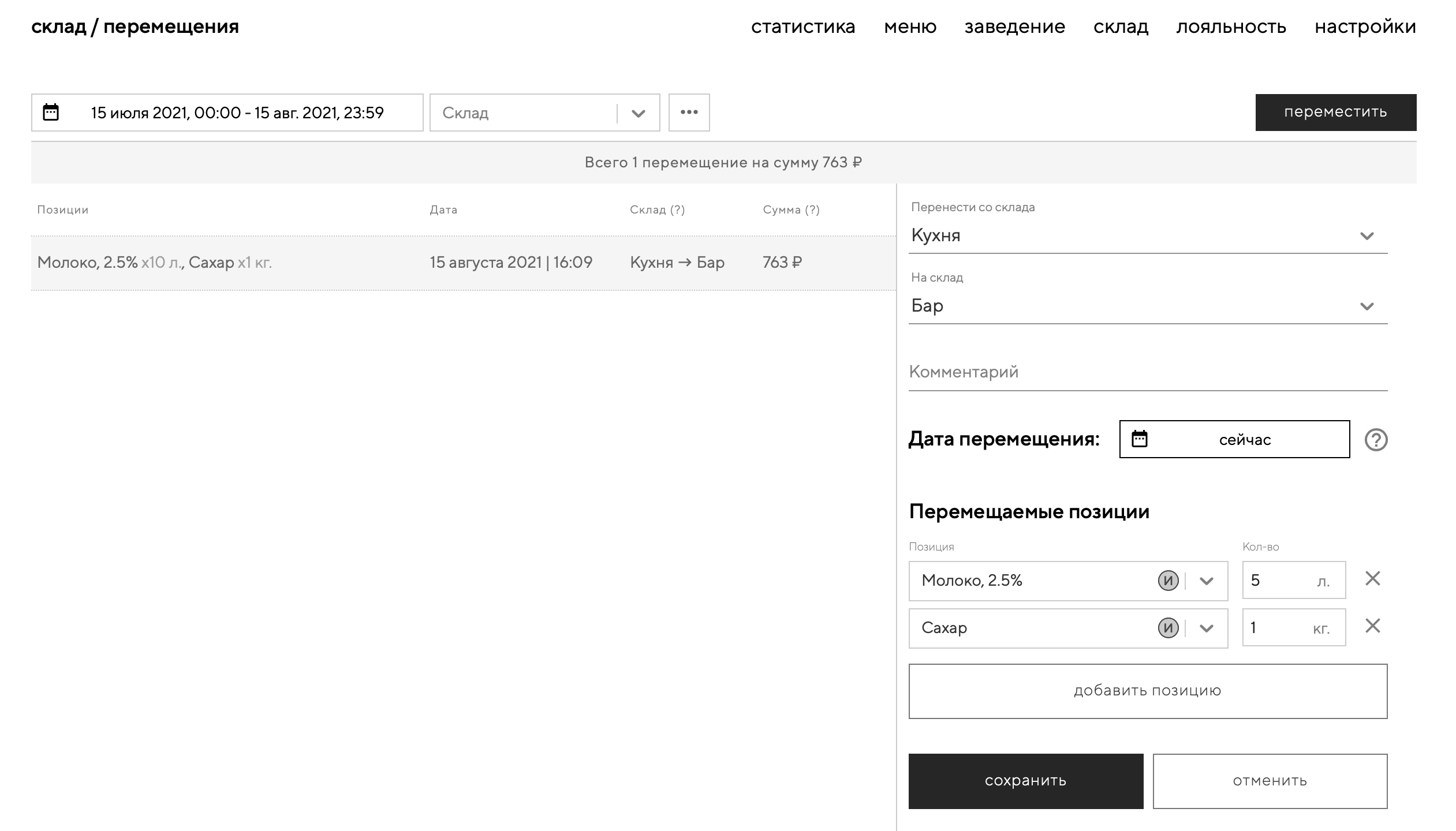
Task: Click calendar icon in Дата перемещения field
Action: tap(1139, 439)
